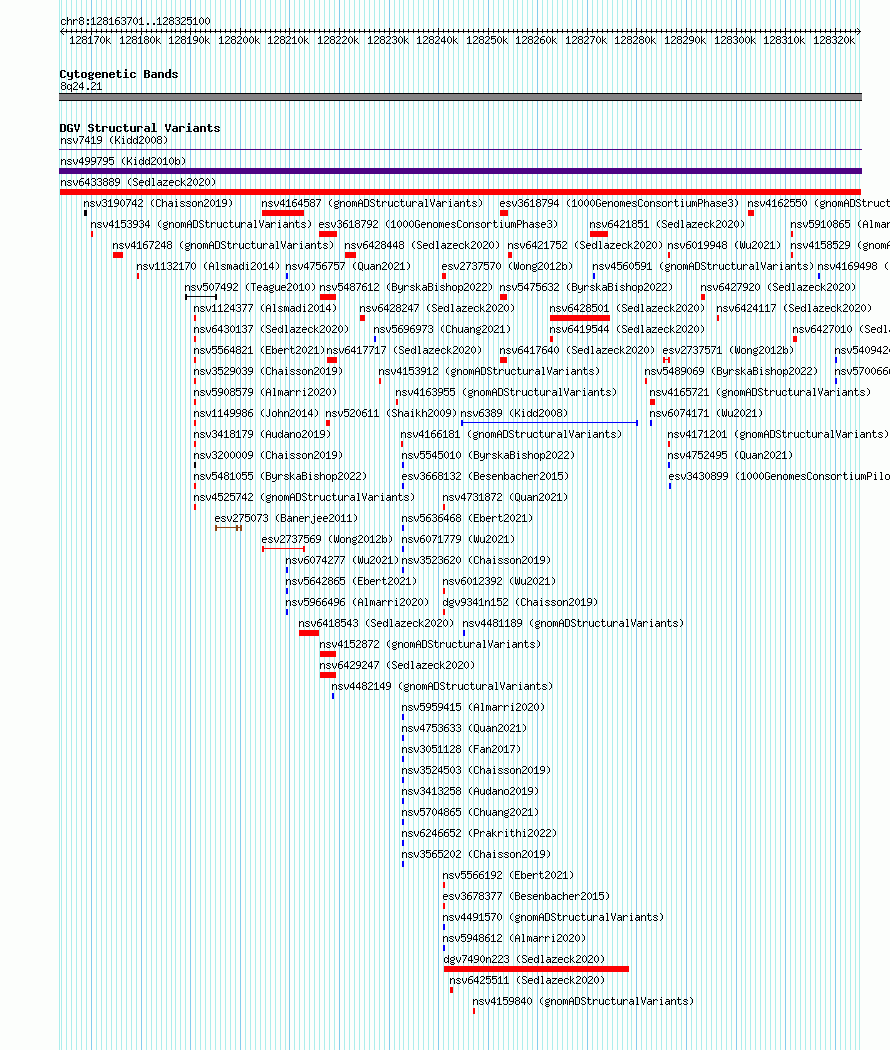Open nsv6425511 (Sedlazeck2020) variant
This screenshot has height=1050, width=890.
tap(527, 980)
